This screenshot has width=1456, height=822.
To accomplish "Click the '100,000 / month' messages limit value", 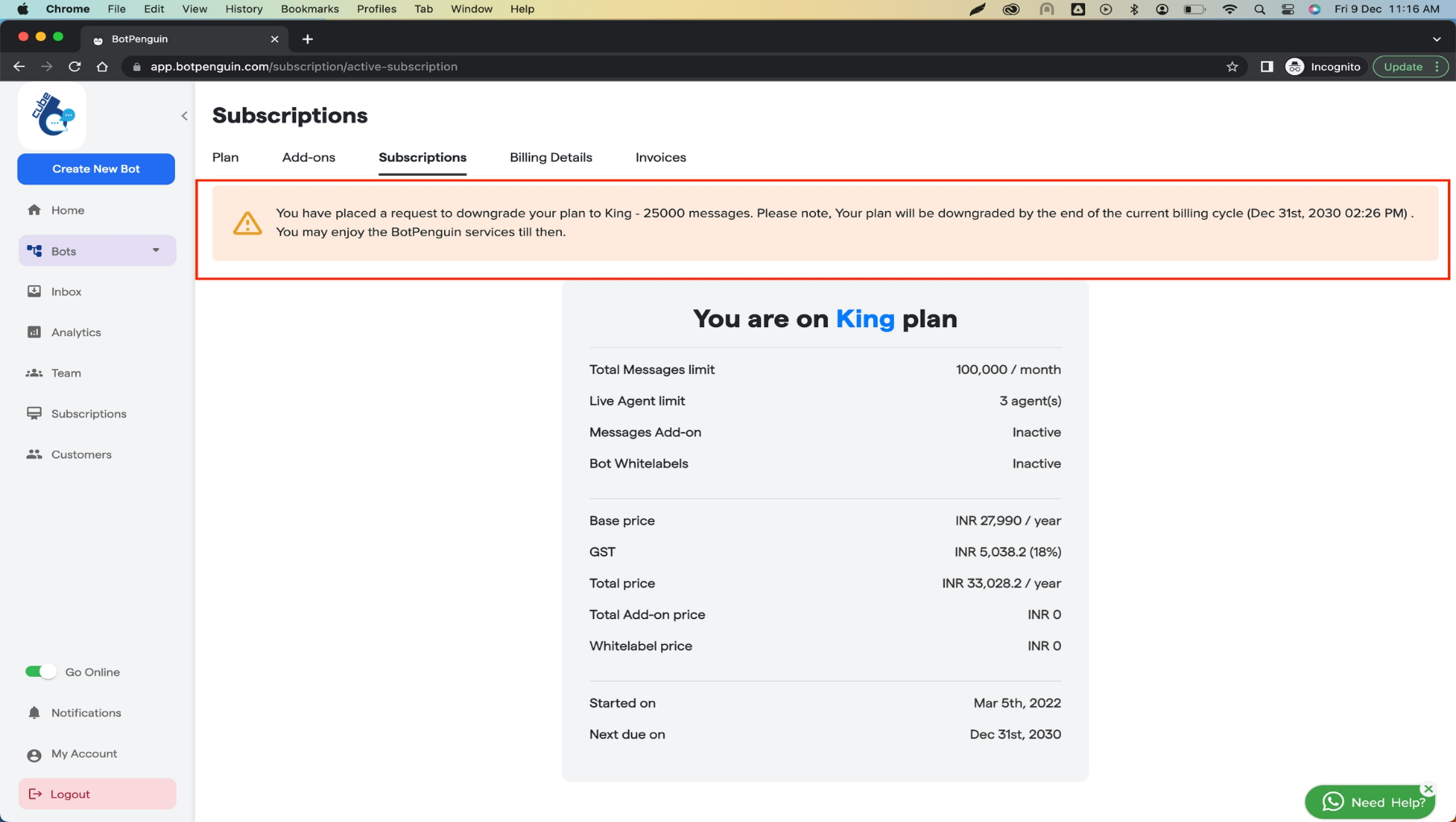I will pyautogui.click(x=1008, y=370).
